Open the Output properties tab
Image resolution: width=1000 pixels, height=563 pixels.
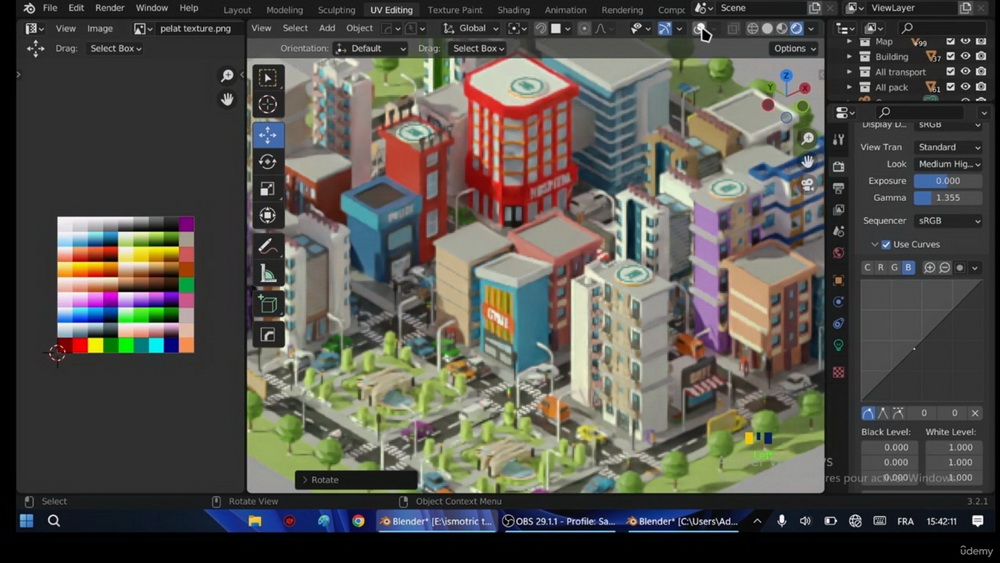pos(839,189)
